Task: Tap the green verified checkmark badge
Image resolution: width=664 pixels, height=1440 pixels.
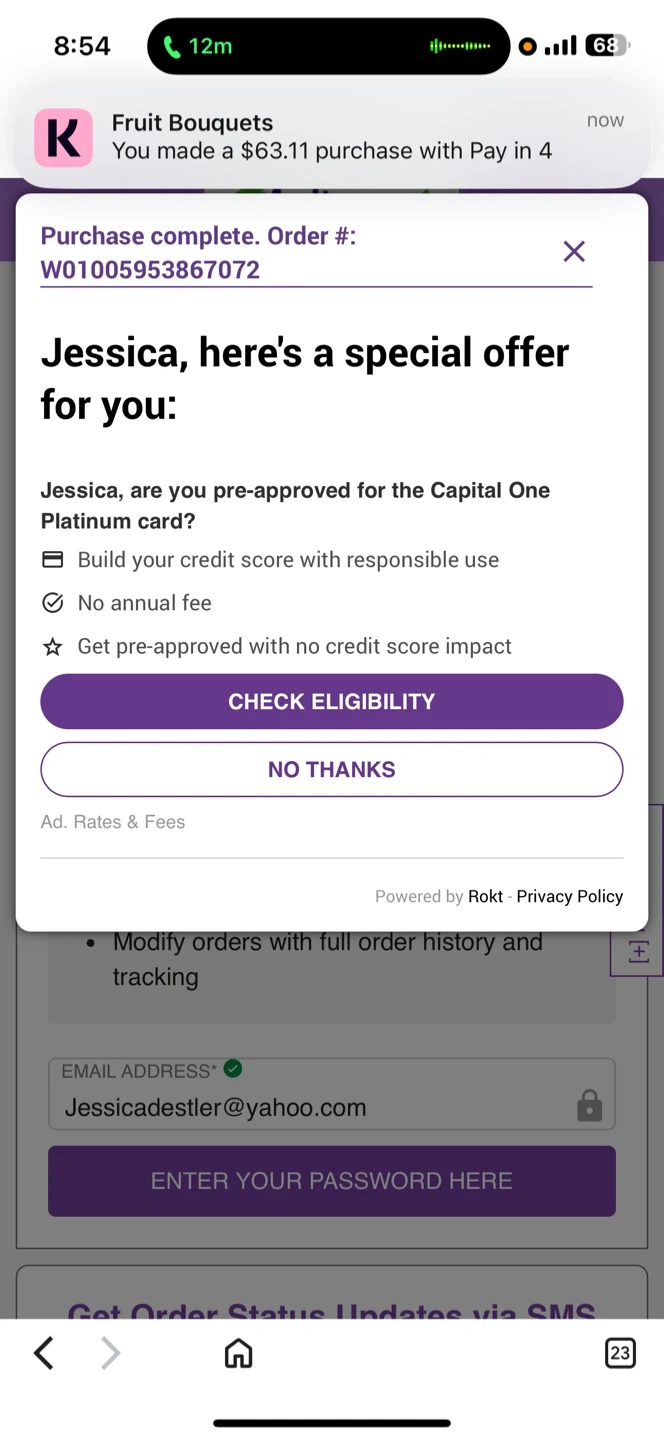Action: 233,1070
